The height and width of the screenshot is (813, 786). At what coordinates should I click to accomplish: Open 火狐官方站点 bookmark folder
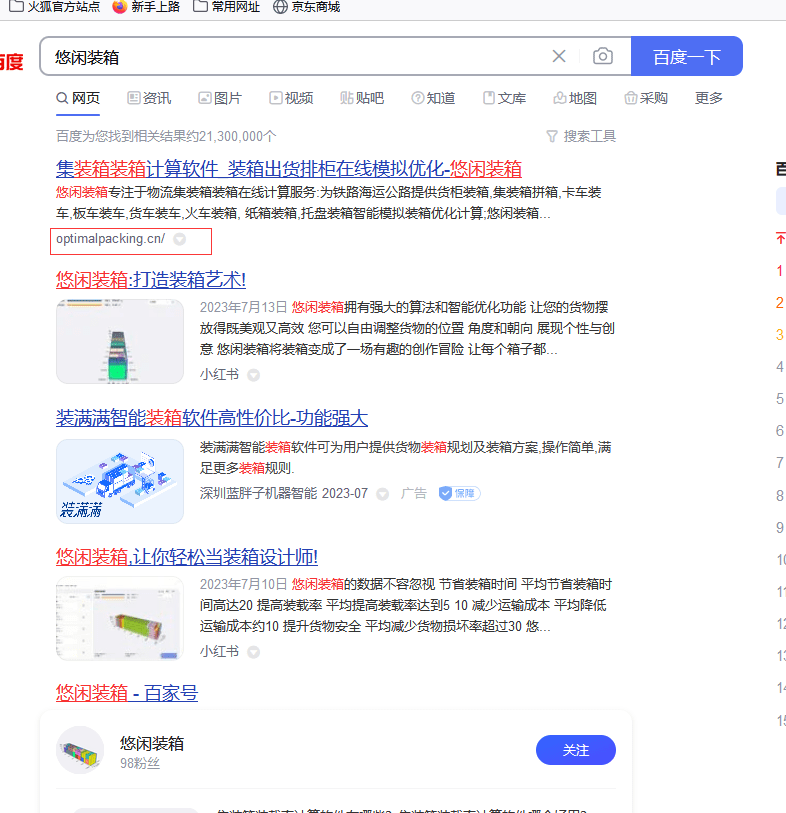point(55,7)
